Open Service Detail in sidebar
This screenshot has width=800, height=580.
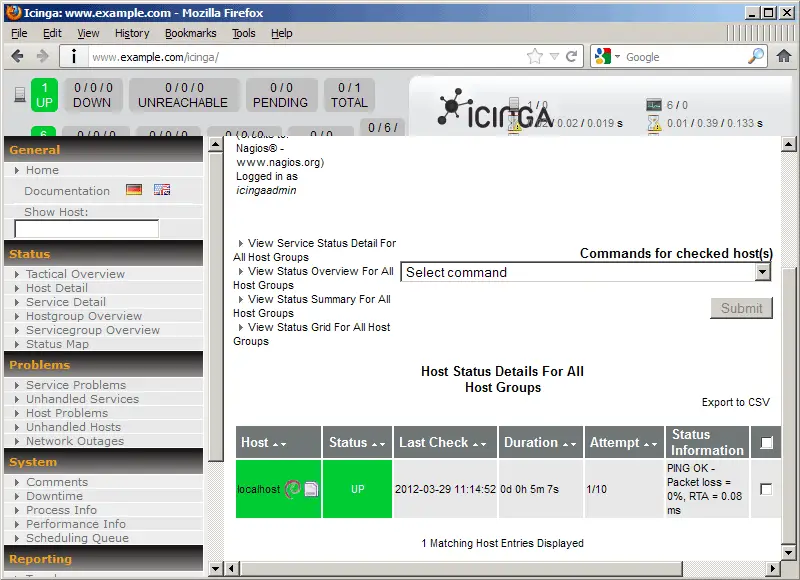[66, 302]
